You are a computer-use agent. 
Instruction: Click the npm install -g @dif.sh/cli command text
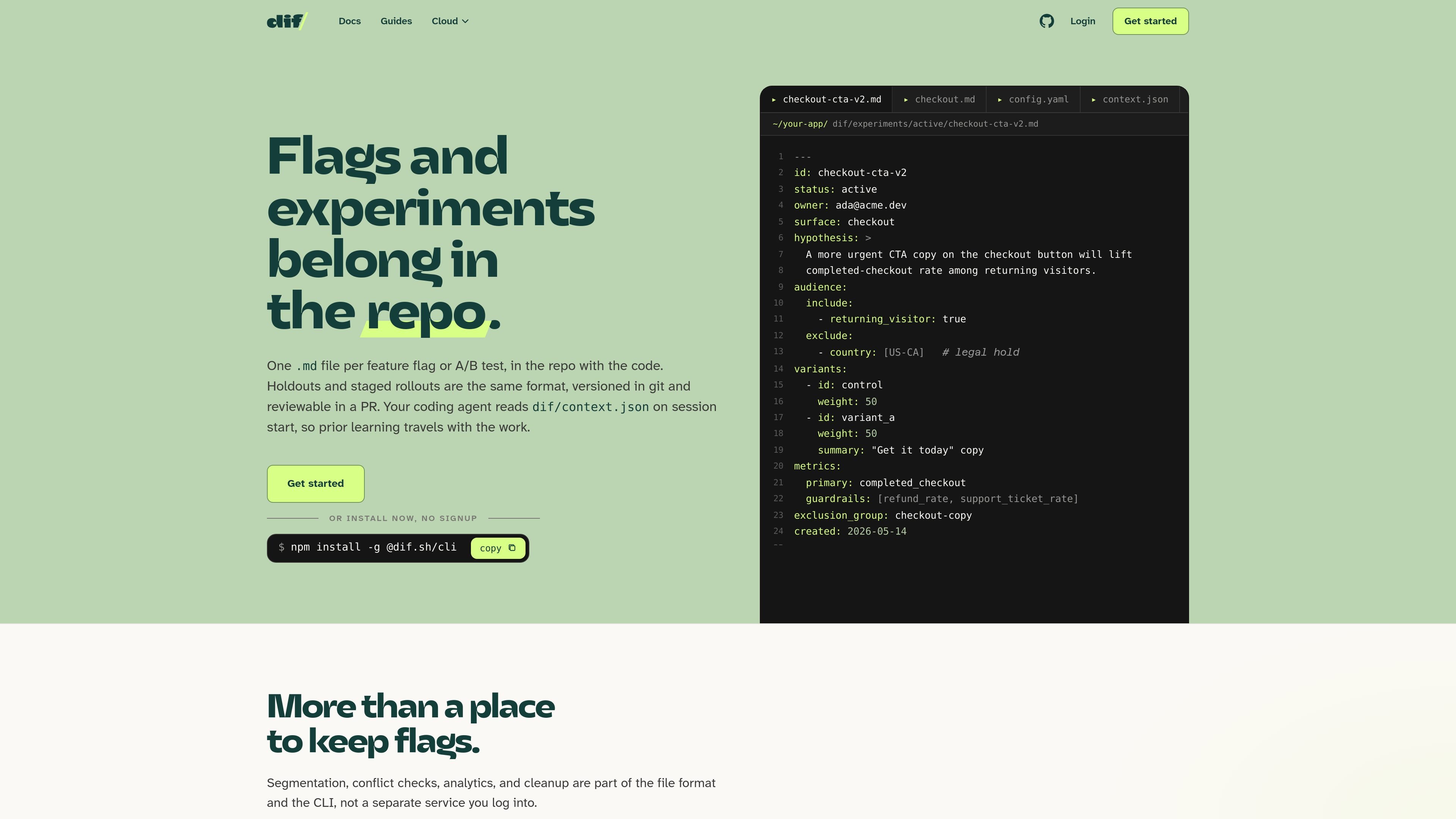coord(373,547)
